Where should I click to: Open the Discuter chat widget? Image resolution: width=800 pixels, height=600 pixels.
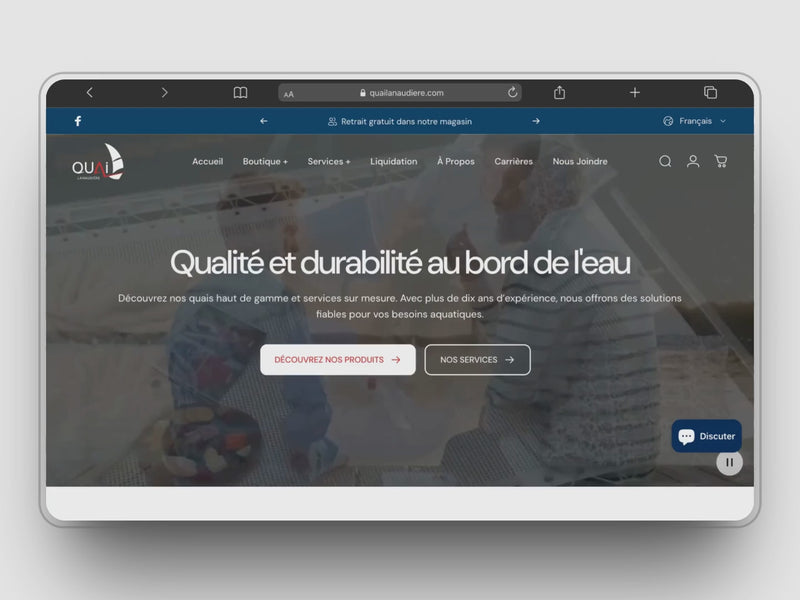(x=706, y=436)
